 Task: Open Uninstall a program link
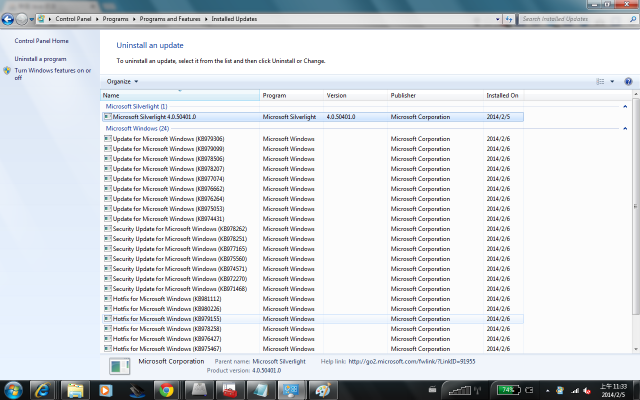coord(40,59)
